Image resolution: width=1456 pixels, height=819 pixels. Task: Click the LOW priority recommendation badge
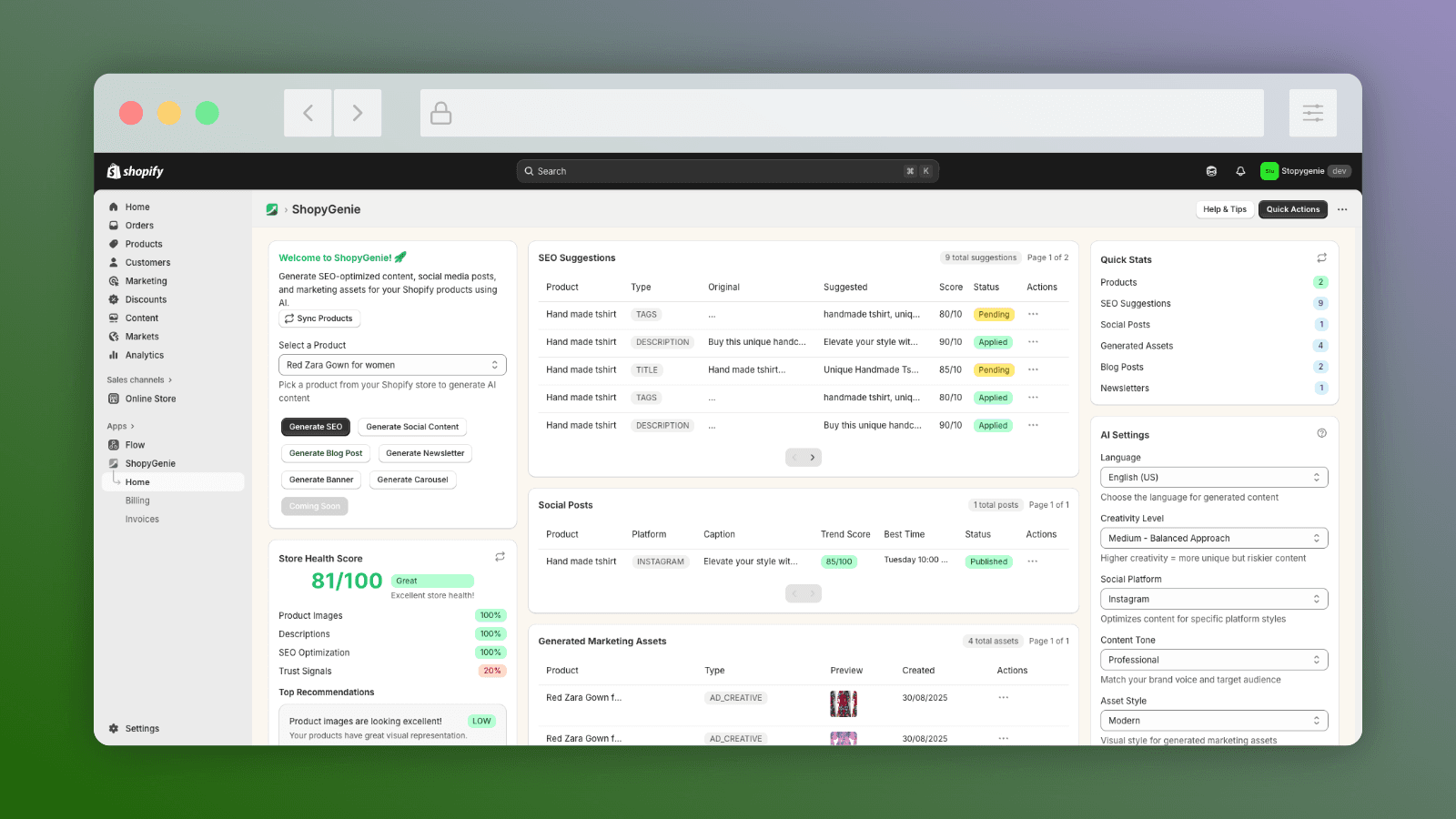481,721
